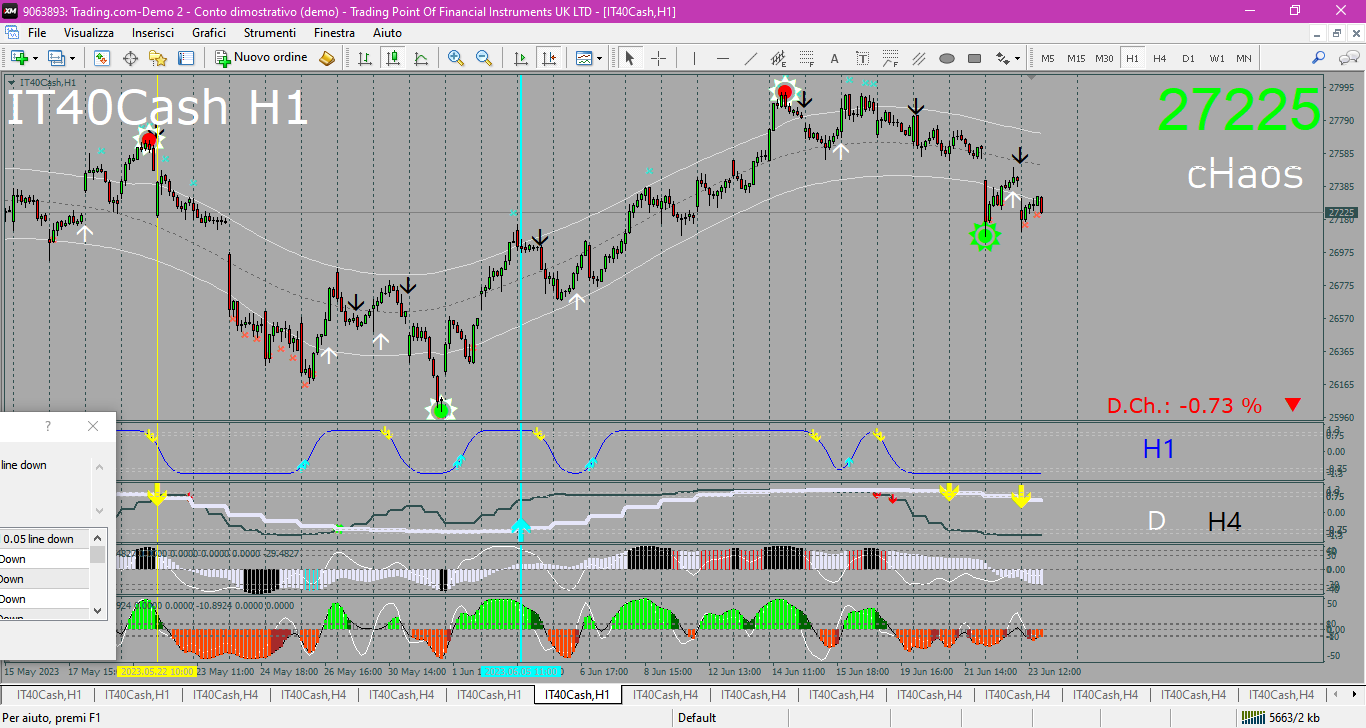Select the ellipse drawing tool

click(946, 58)
